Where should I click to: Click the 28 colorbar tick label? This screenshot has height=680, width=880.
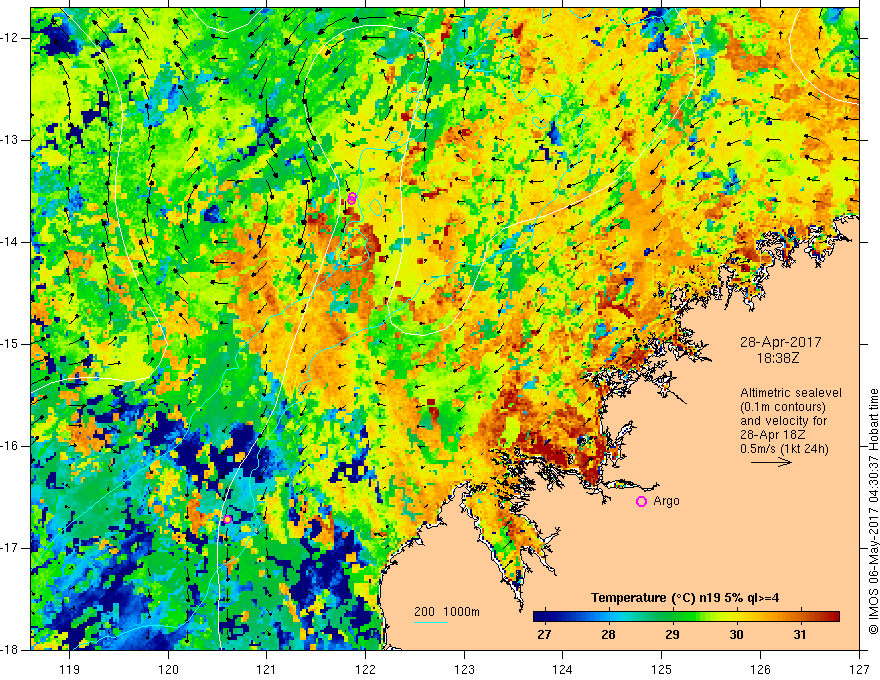[x=608, y=635]
